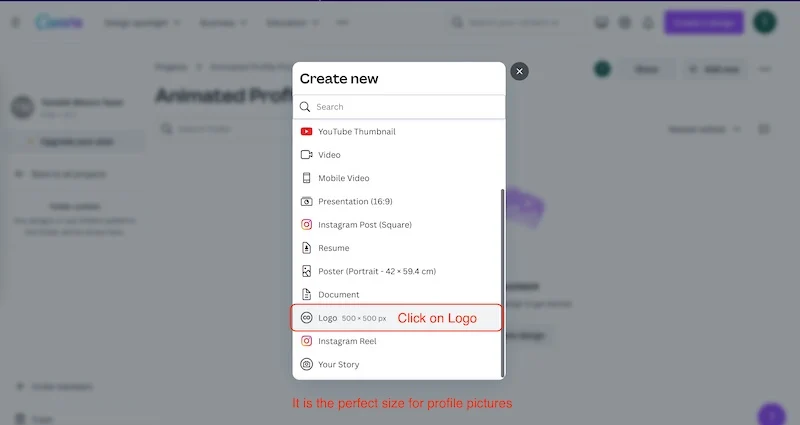Image resolution: width=800 pixels, height=425 pixels.
Task: Close the Create new dialog
Action: point(519,71)
